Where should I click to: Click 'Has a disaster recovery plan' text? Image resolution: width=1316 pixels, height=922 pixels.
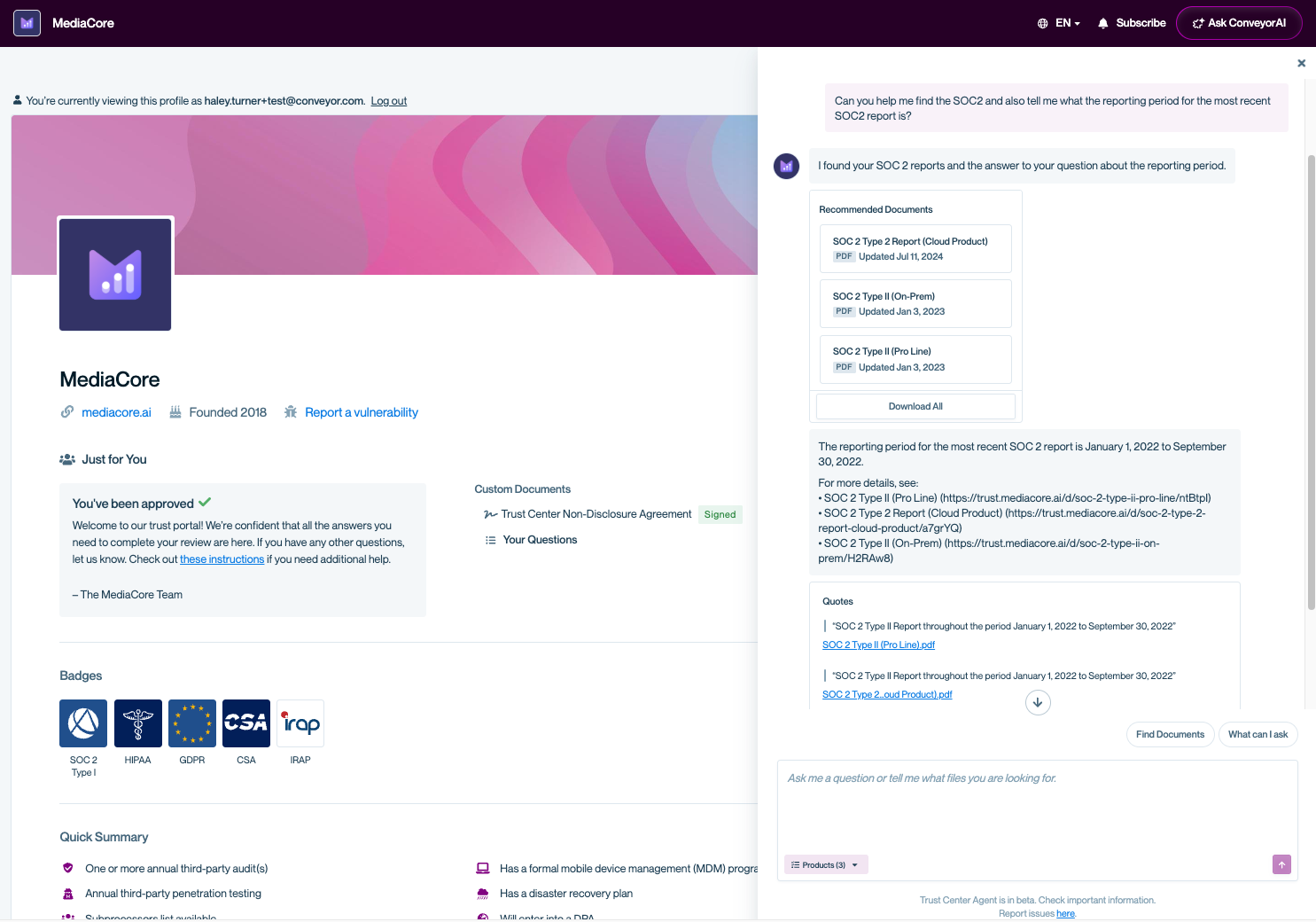[x=566, y=894]
